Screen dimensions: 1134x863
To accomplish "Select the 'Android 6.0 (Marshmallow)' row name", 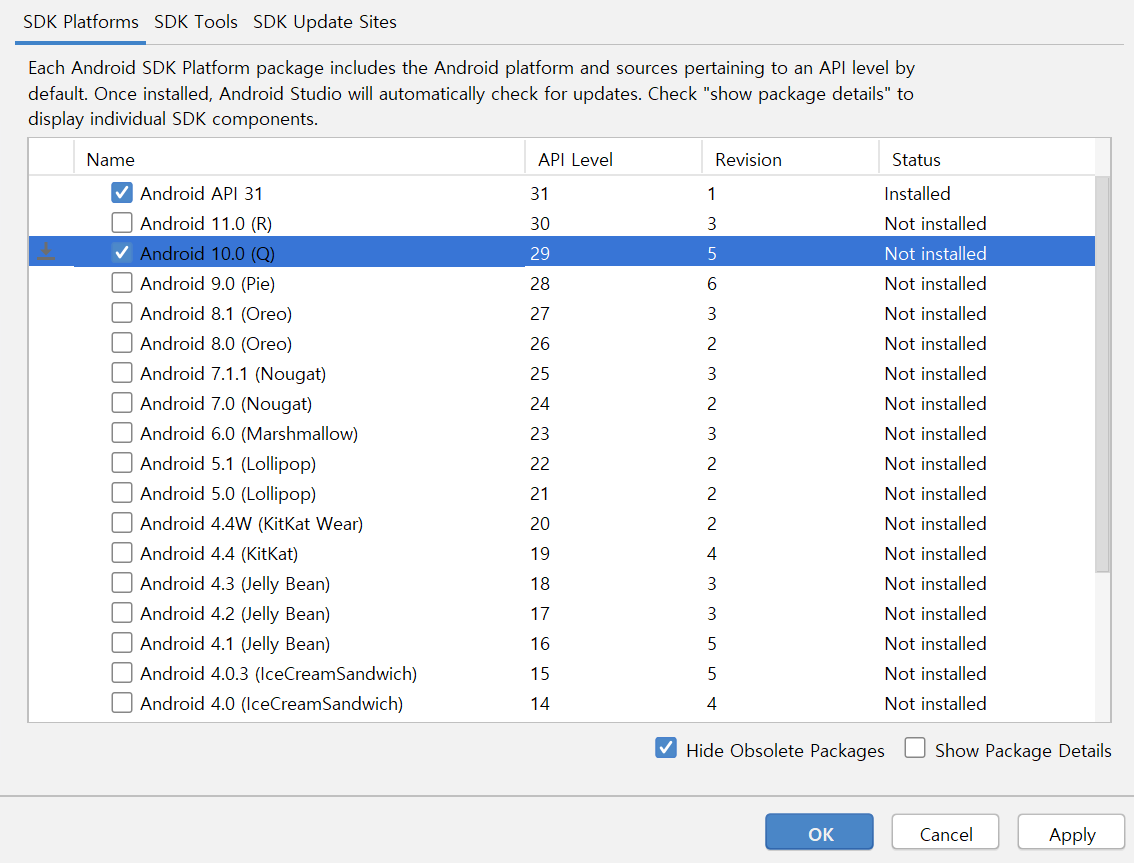I will [x=249, y=434].
